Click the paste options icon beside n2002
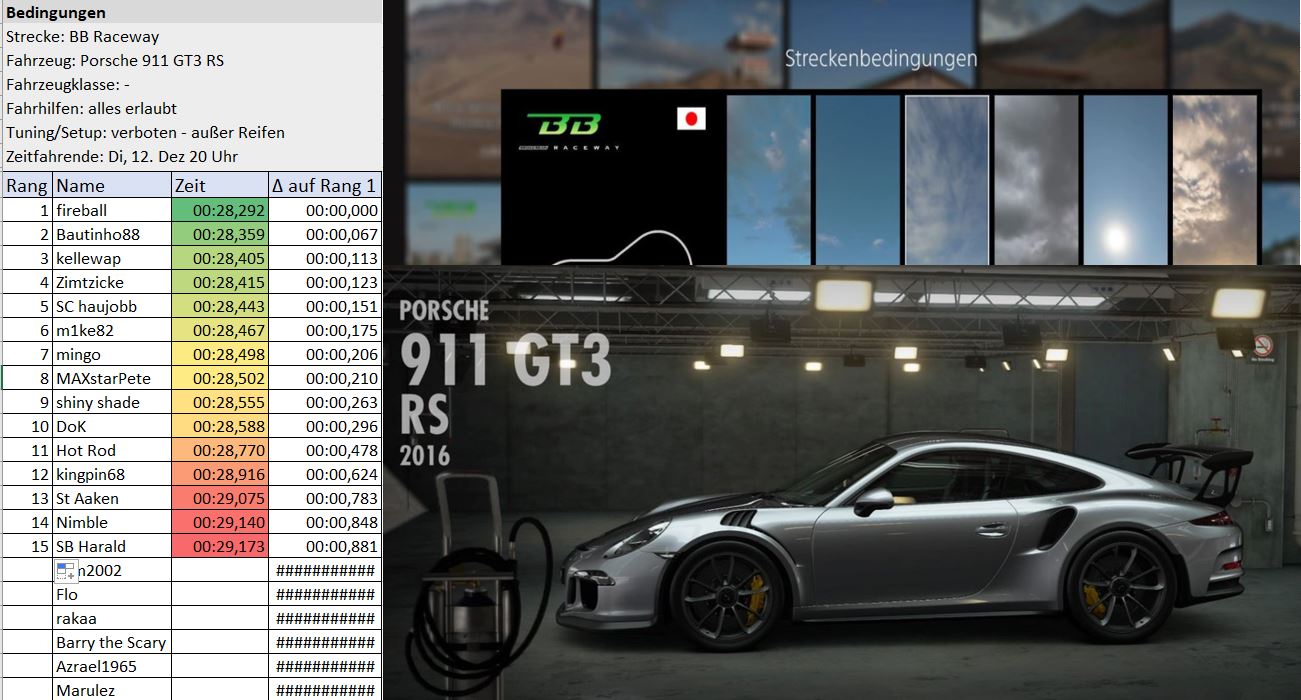 tap(67, 571)
